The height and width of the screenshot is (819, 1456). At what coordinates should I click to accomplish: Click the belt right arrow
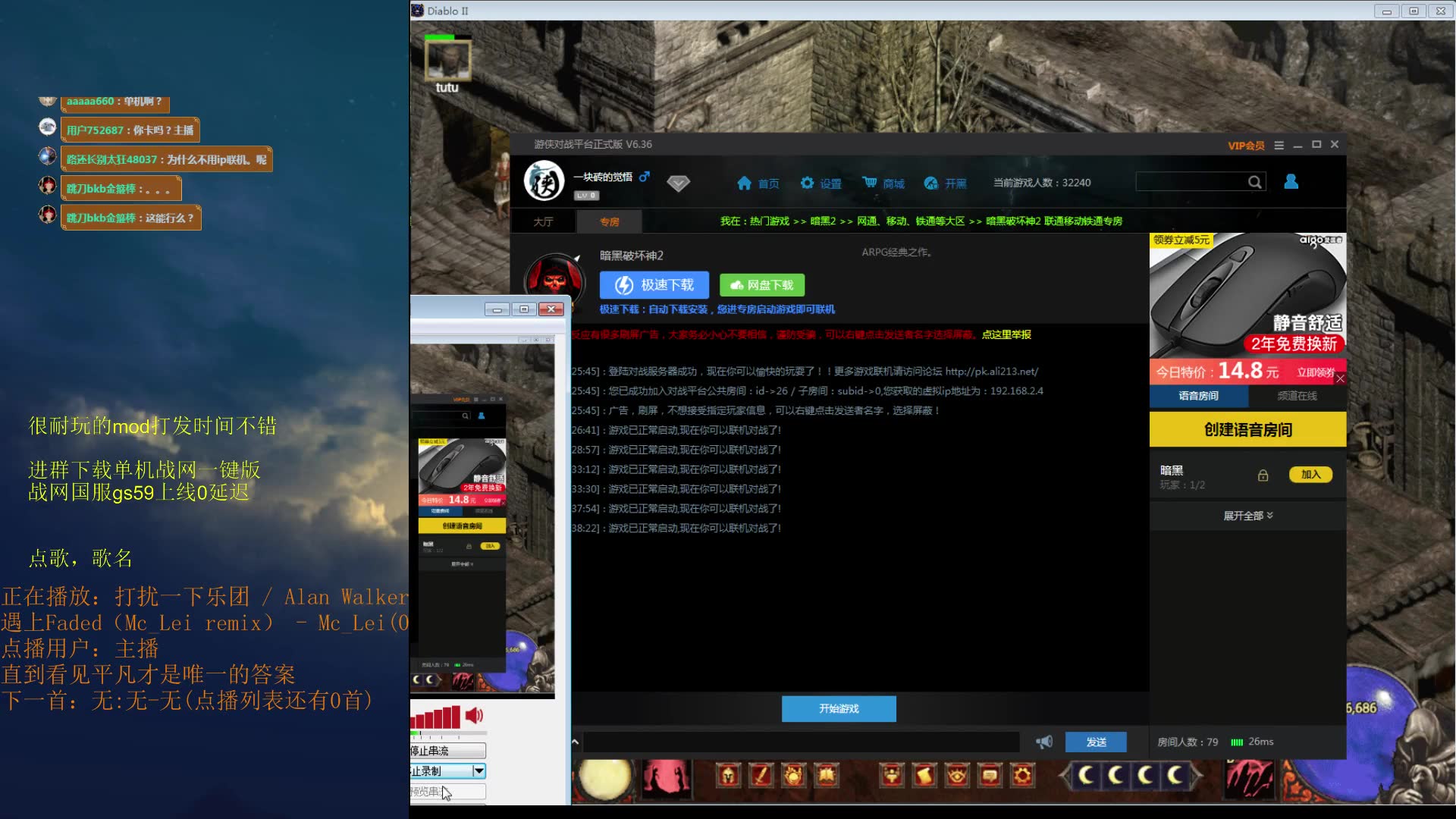1196,776
